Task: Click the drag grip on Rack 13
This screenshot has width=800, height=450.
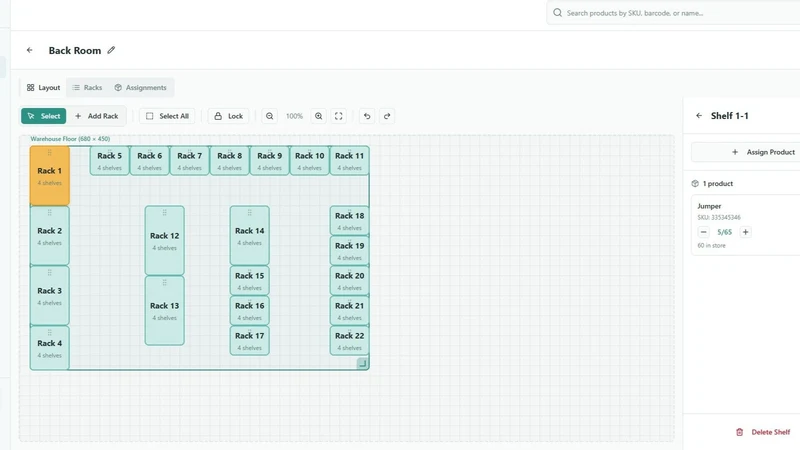Action: click(164, 283)
